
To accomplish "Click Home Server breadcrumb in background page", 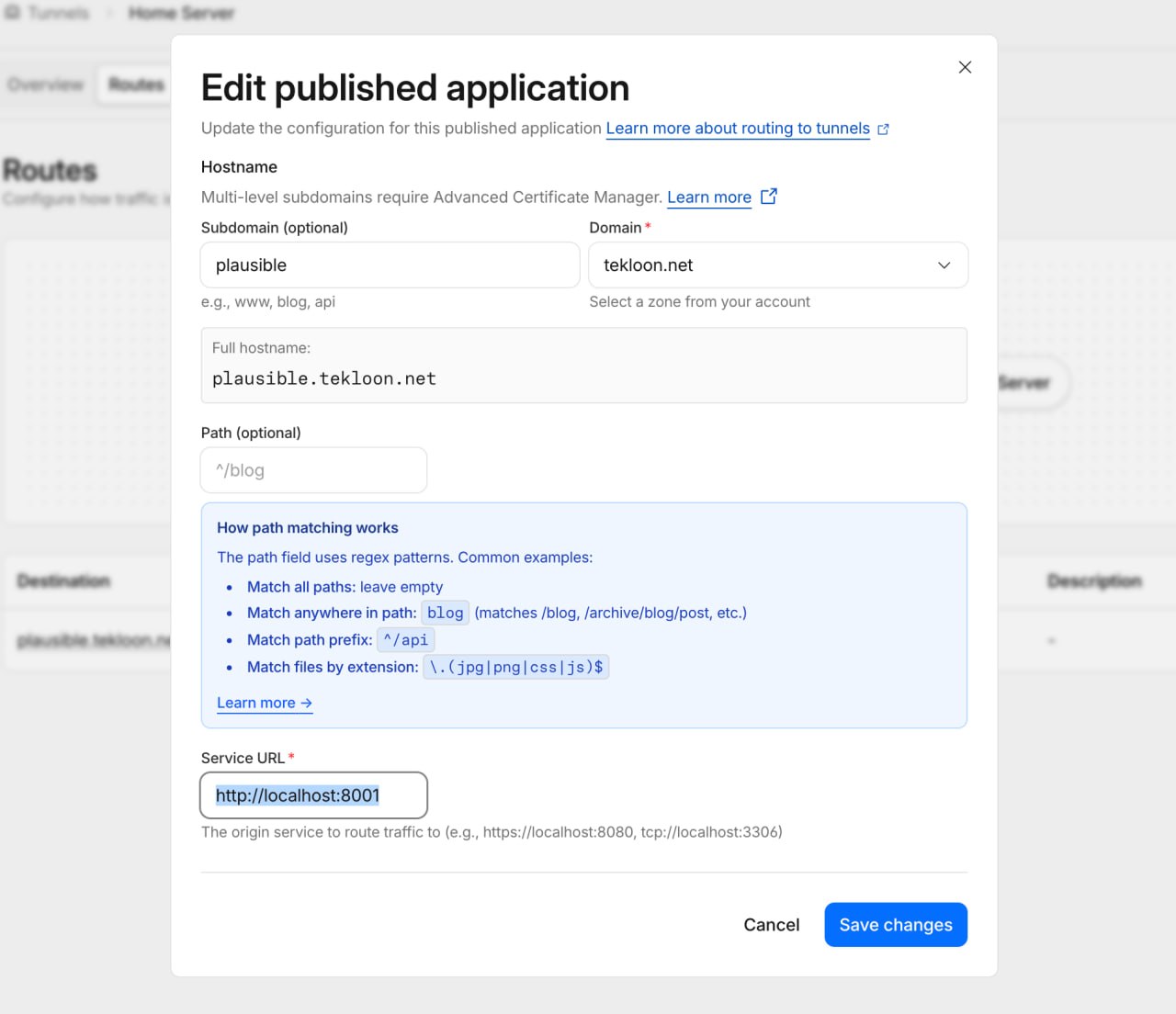I will tap(181, 13).
